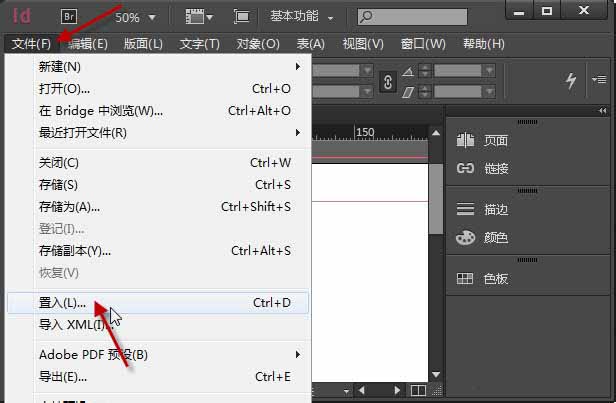This screenshot has width=616, height=403.
Task: Choose 在 Bridge 中浏览(W)...
Action: pyautogui.click(x=158, y=111)
